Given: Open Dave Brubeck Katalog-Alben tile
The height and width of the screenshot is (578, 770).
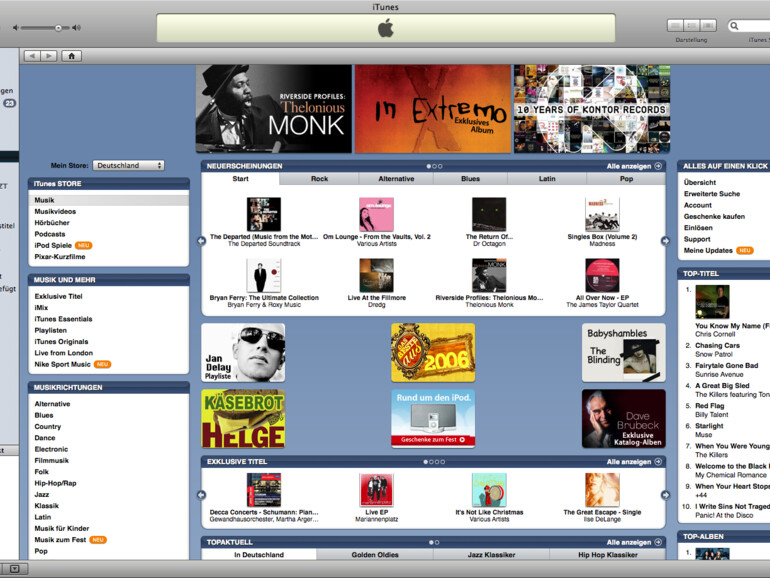Looking at the screenshot, I should pos(624,419).
